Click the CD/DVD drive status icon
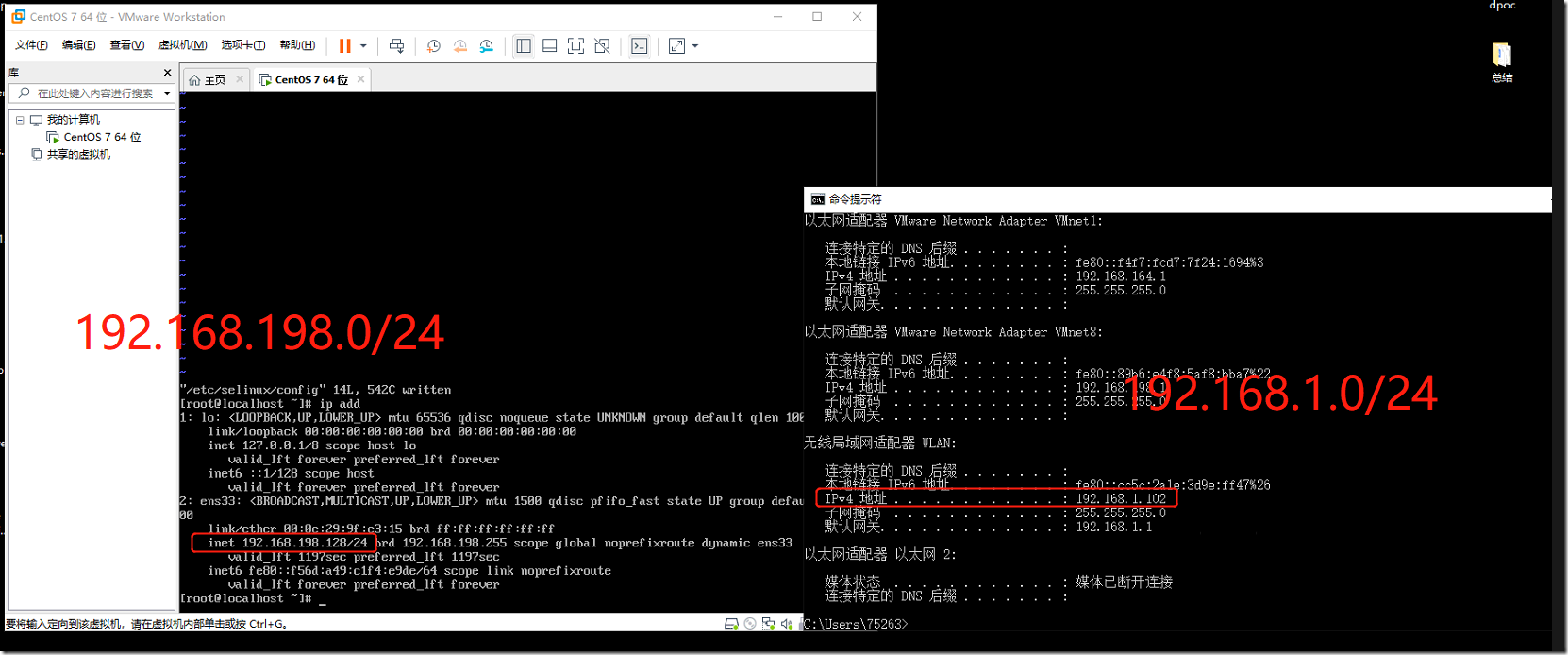 [750, 624]
